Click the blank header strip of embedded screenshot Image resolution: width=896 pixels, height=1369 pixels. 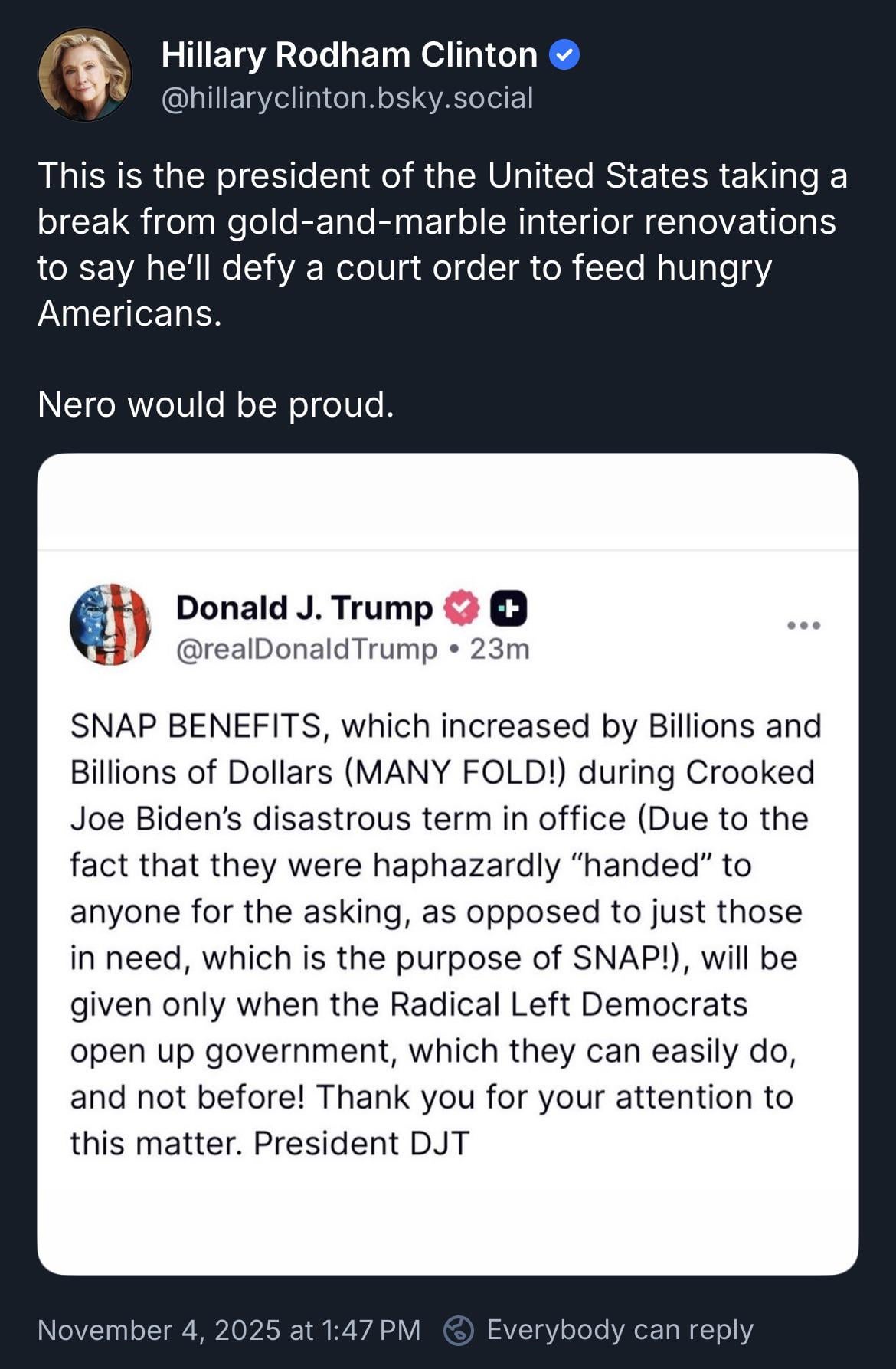click(x=447, y=502)
